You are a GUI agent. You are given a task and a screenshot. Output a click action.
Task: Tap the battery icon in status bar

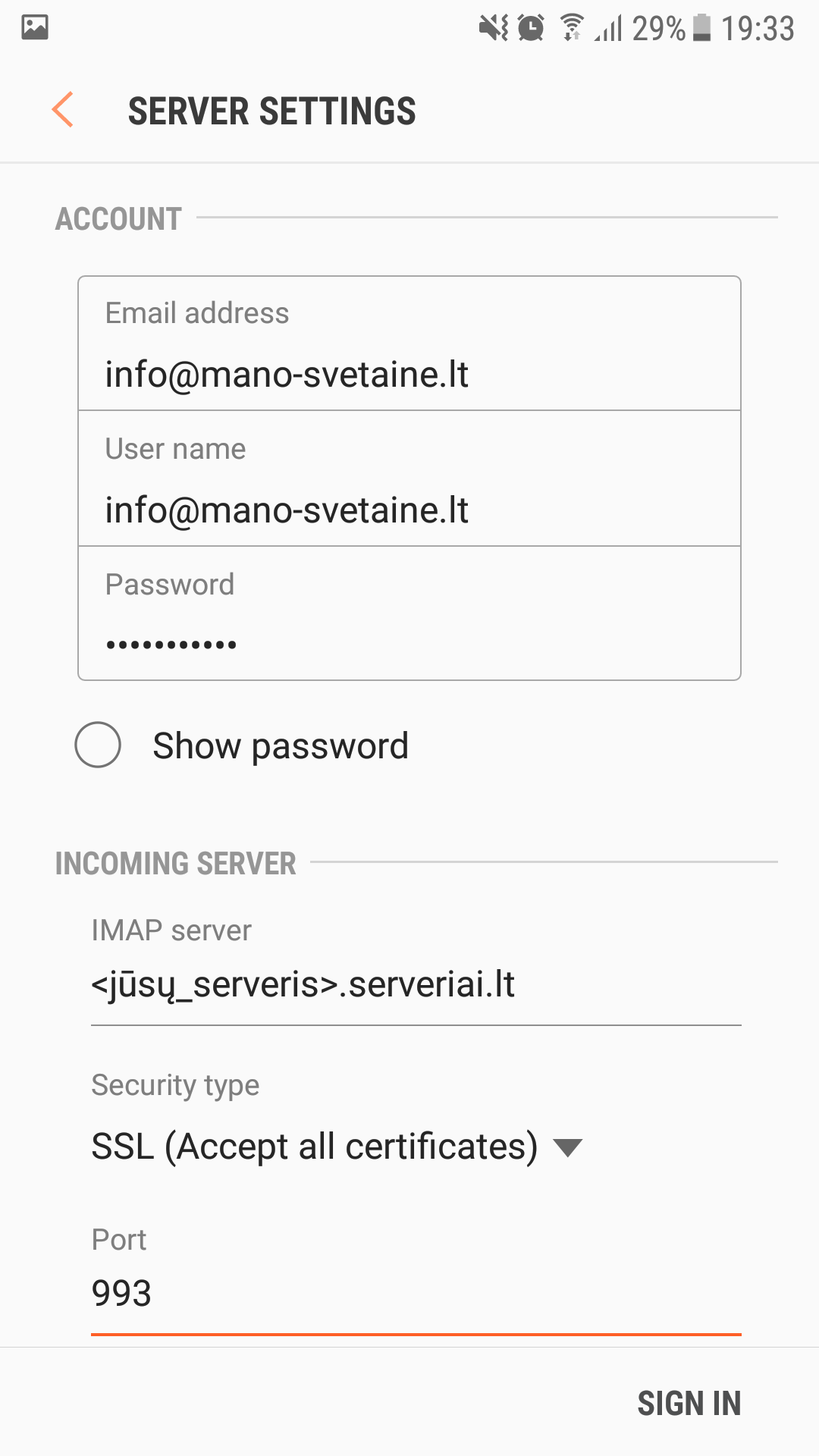[702, 28]
